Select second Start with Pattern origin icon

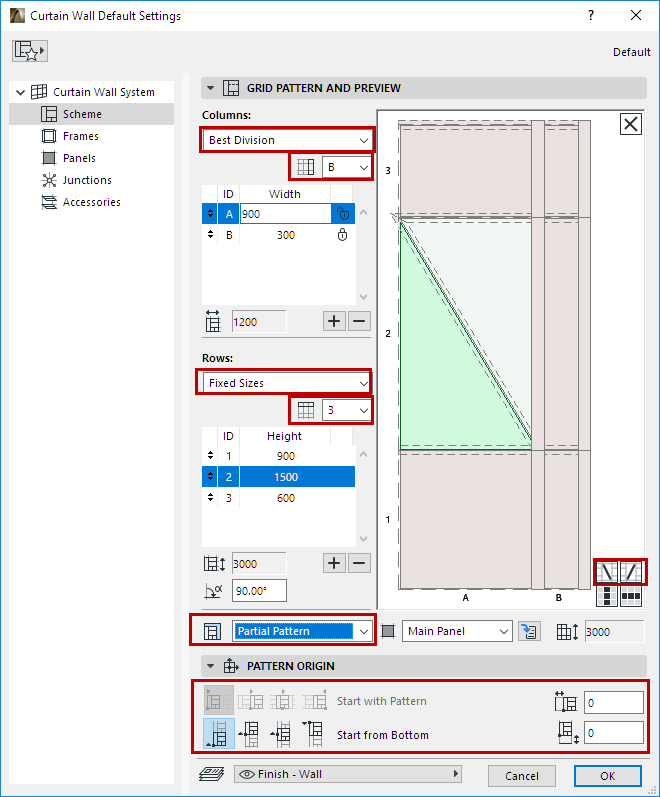[x=251, y=701]
